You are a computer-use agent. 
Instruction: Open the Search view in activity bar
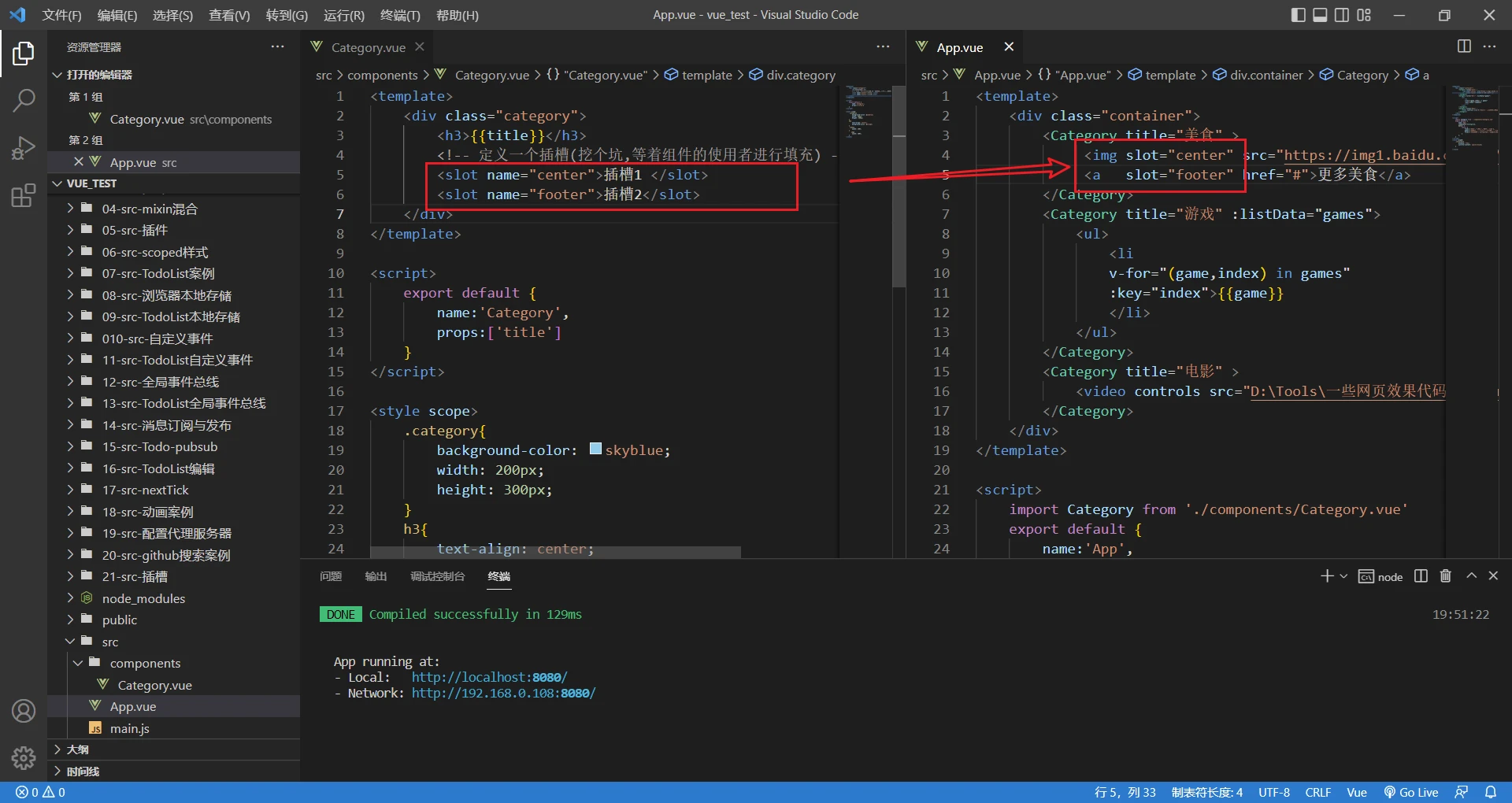tap(24, 100)
